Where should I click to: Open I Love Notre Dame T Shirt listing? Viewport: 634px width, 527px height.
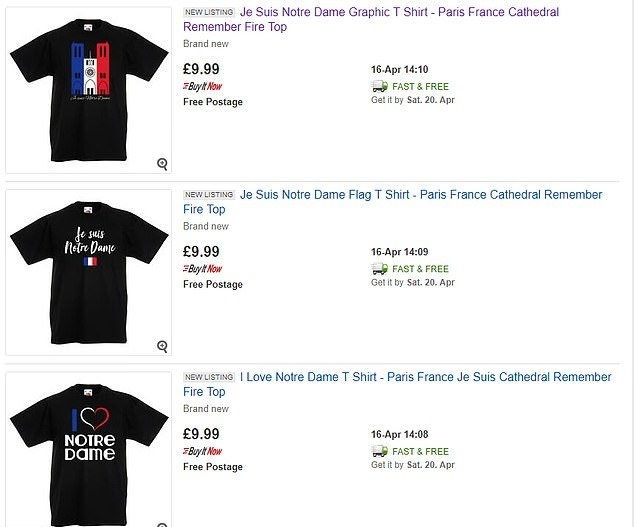[x=425, y=377]
